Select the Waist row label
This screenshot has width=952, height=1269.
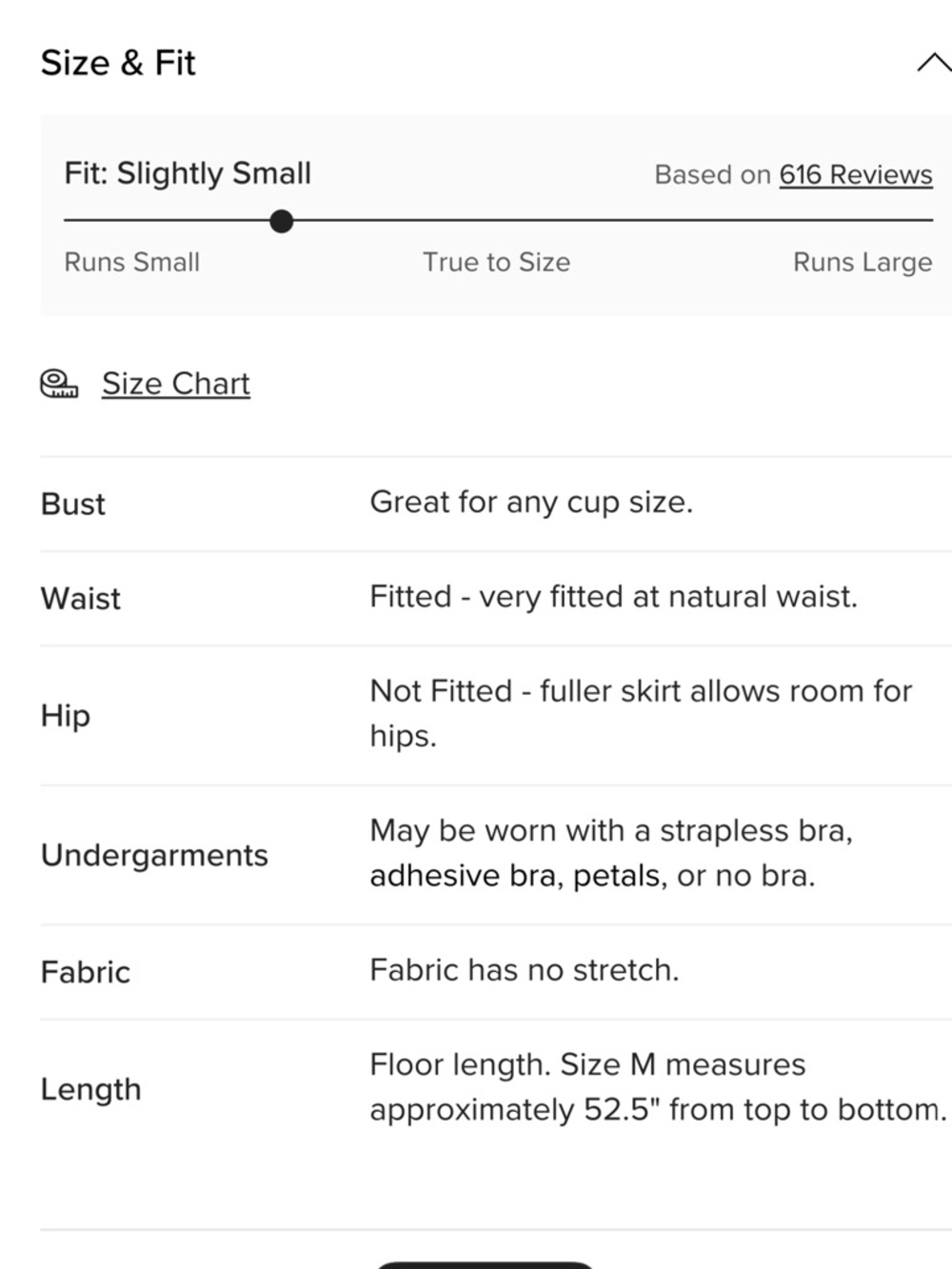[x=81, y=598]
